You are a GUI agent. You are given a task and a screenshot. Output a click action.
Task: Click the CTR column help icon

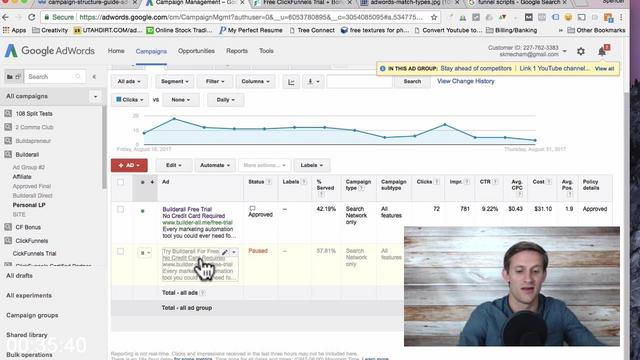[495, 182]
